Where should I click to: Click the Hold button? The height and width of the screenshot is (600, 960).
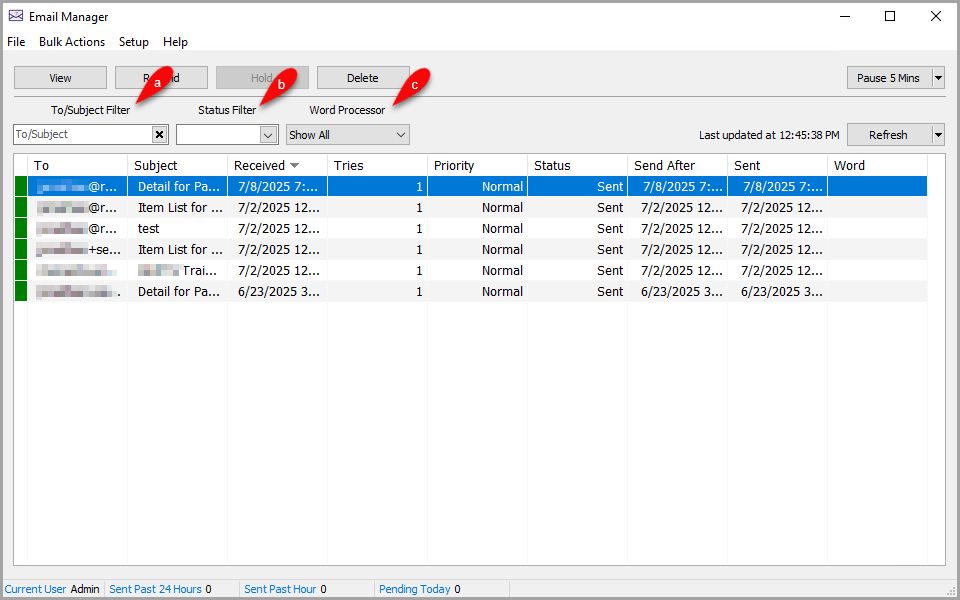262,78
